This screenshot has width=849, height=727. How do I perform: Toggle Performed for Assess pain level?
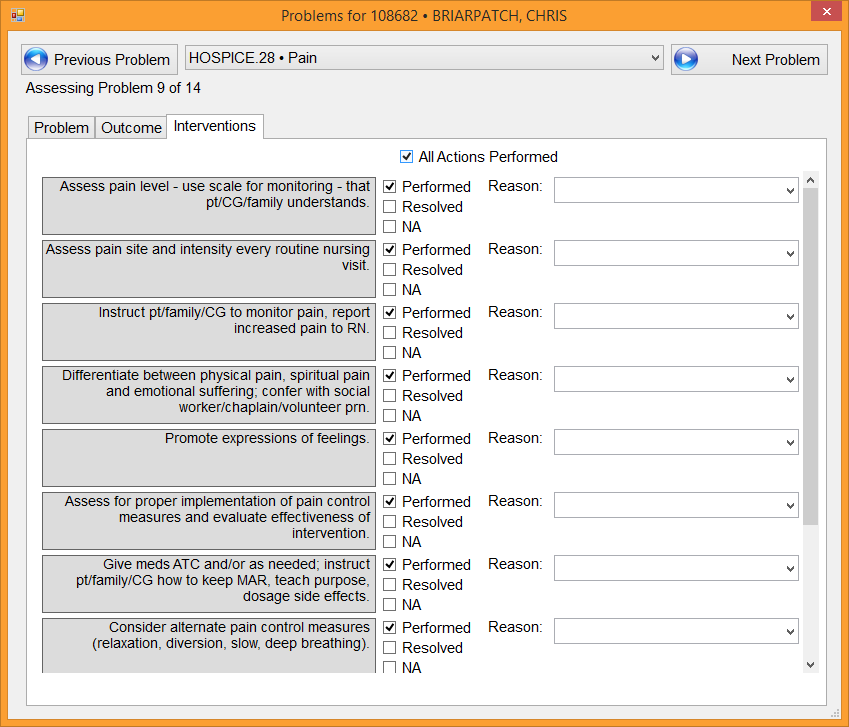tap(390, 187)
